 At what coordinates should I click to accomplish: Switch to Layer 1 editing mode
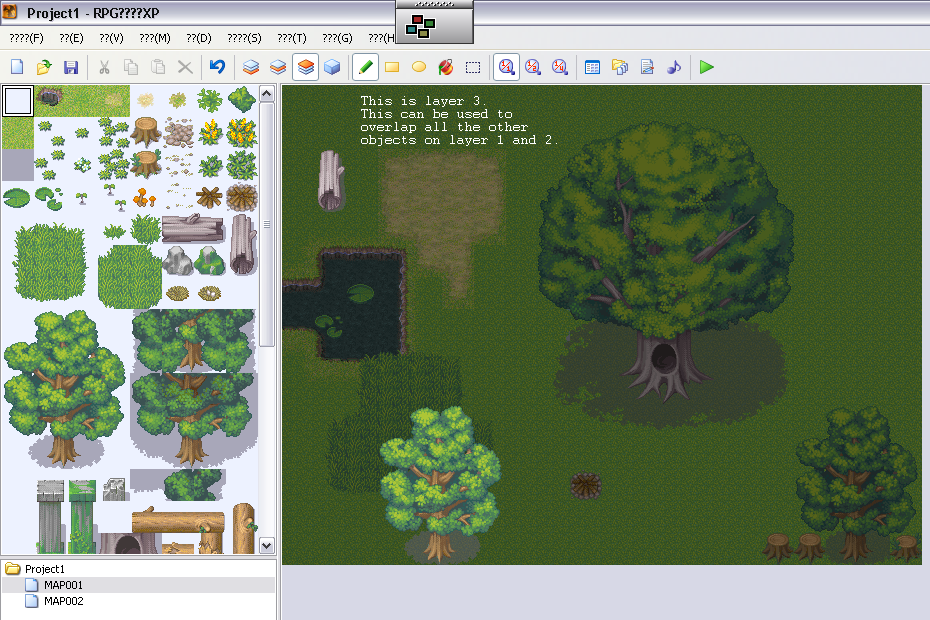[251, 67]
